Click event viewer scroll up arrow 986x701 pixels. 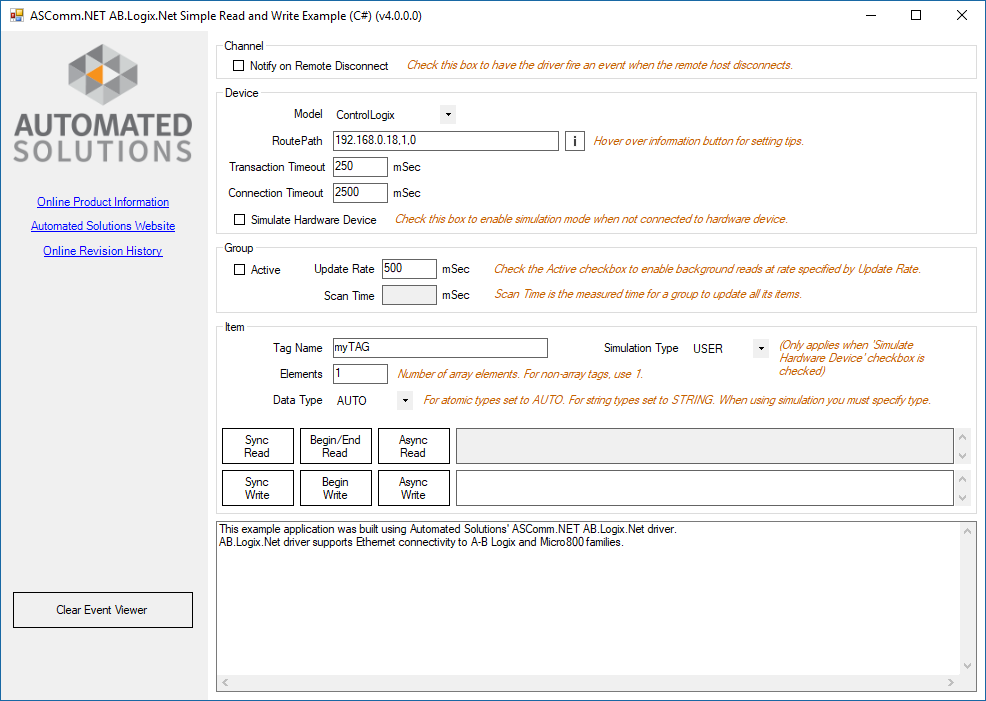point(968,531)
